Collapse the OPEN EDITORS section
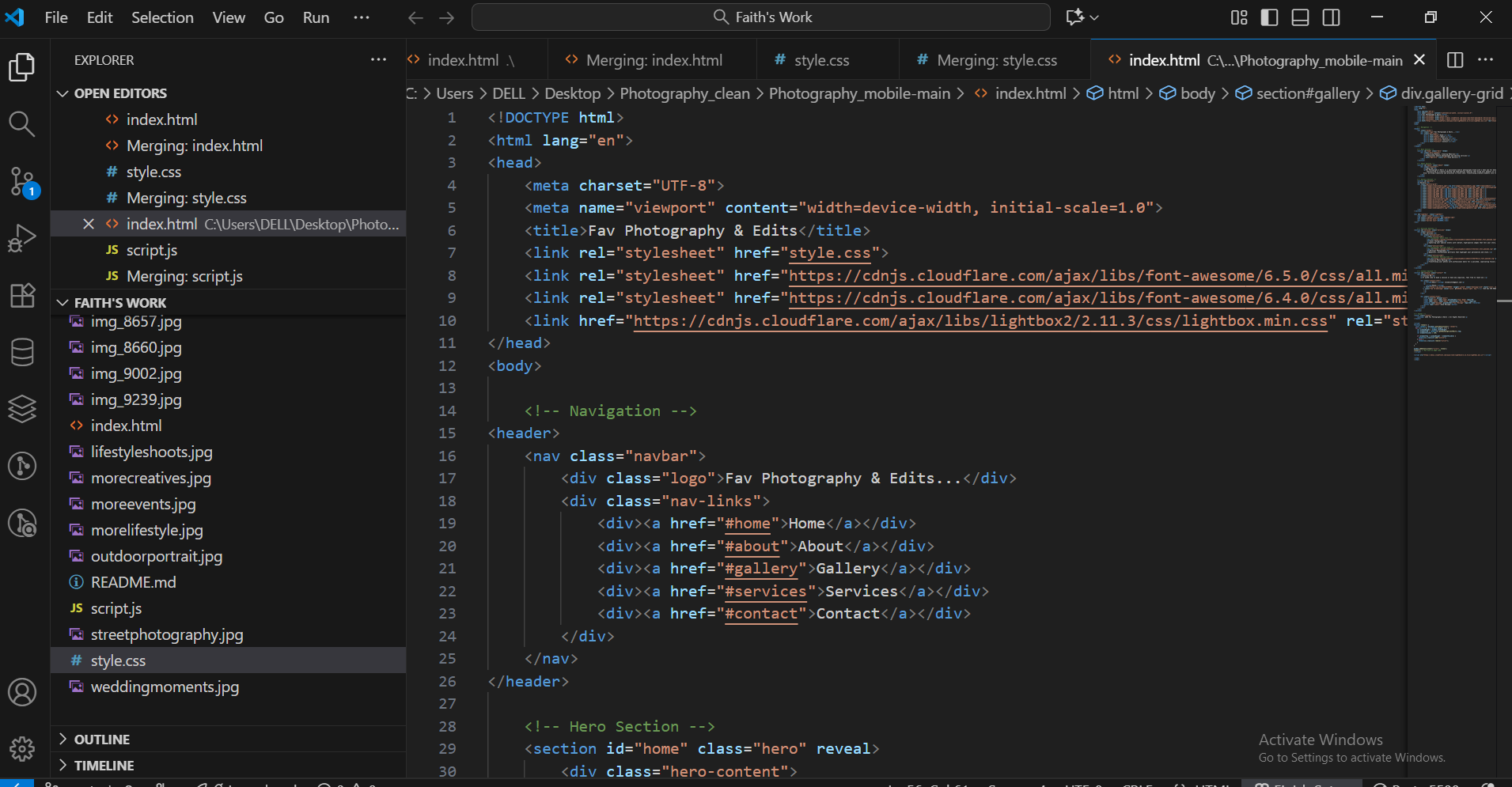This screenshot has height=787, width=1512. pyautogui.click(x=120, y=93)
